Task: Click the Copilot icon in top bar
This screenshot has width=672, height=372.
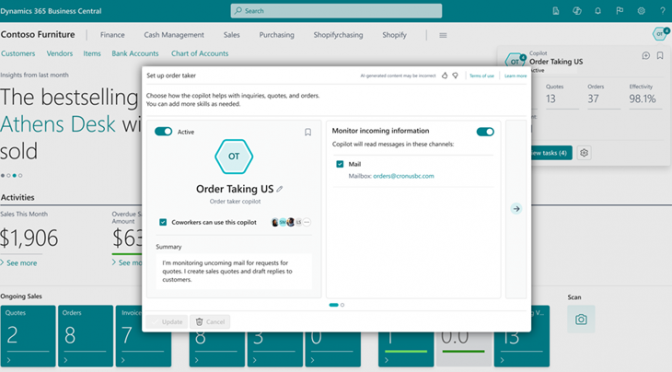Action: point(577,11)
